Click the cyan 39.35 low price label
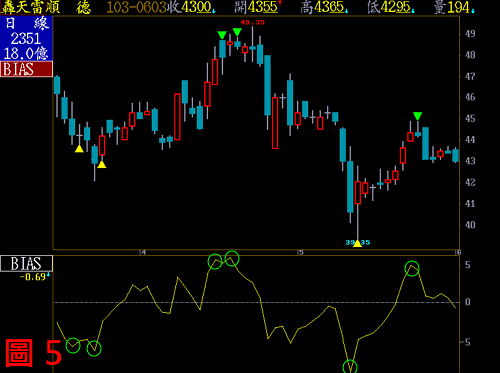Image resolution: width=500 pixels, height=373 pixels. pyautogui.click(x=358, y=242)
